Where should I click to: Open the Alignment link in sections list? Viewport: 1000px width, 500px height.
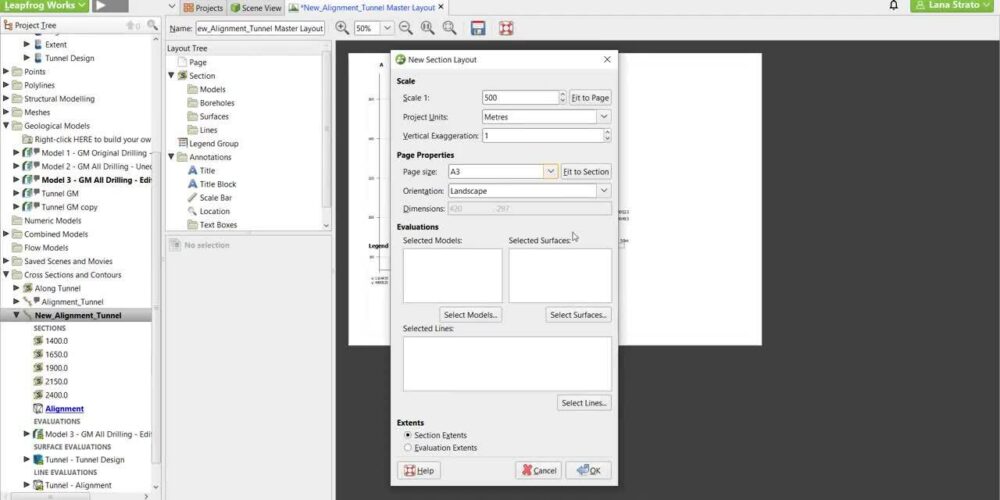64,408
